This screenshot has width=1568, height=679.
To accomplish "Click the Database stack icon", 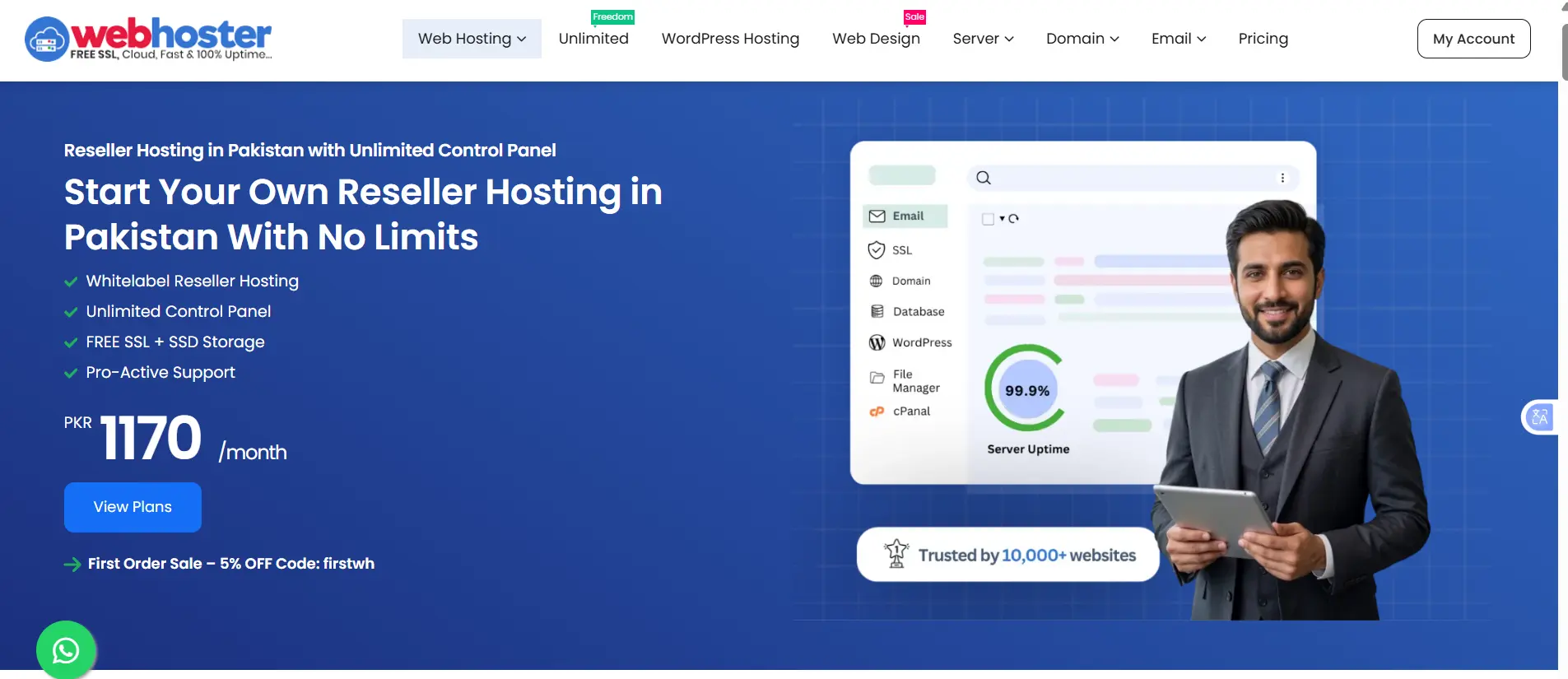I will [x=877, y=311].
